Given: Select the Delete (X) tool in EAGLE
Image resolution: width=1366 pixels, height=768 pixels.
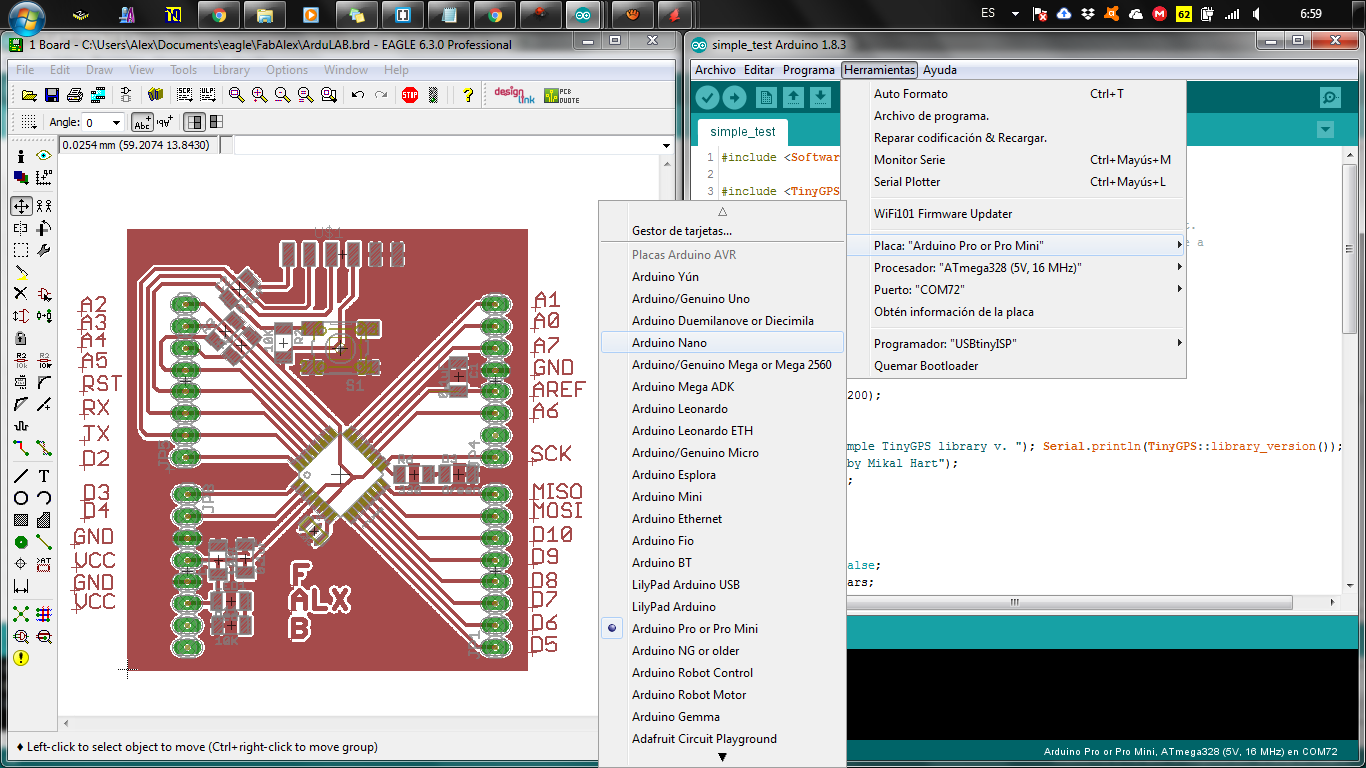Looking at the screenshot, I should tap(21, 293).
